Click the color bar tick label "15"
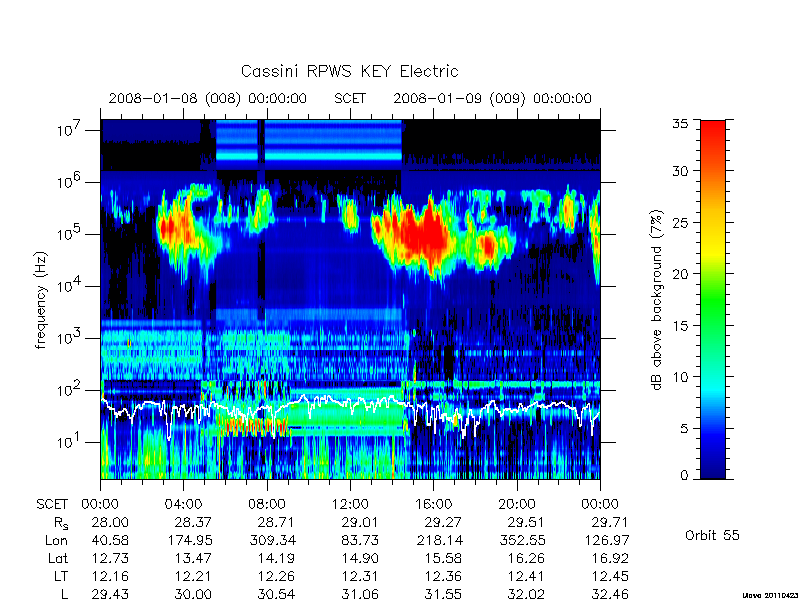This screenshot has width=800, height=600. pyautogui.click(x=680, y=326)
